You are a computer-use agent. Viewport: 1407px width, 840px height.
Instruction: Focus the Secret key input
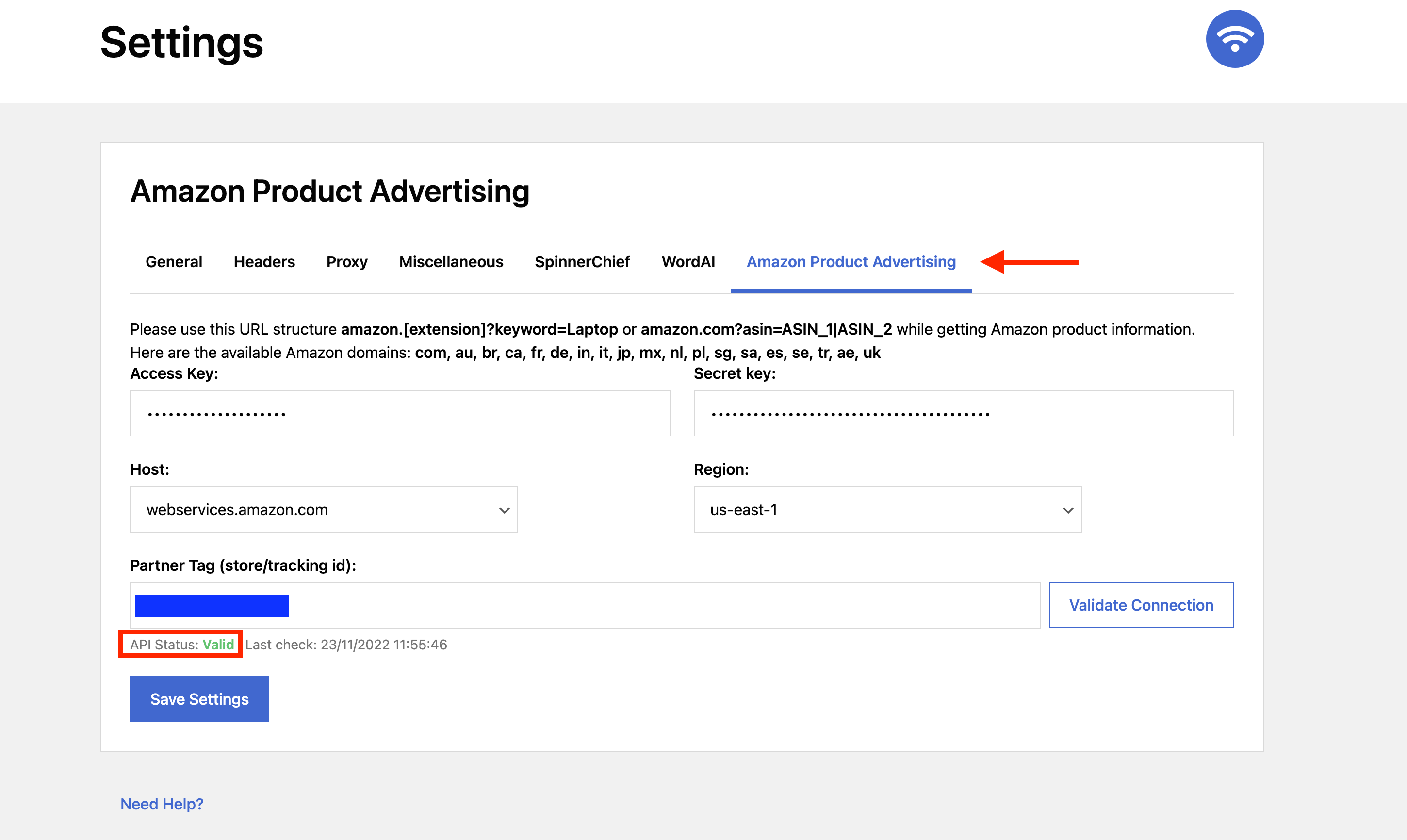point(963,413)
